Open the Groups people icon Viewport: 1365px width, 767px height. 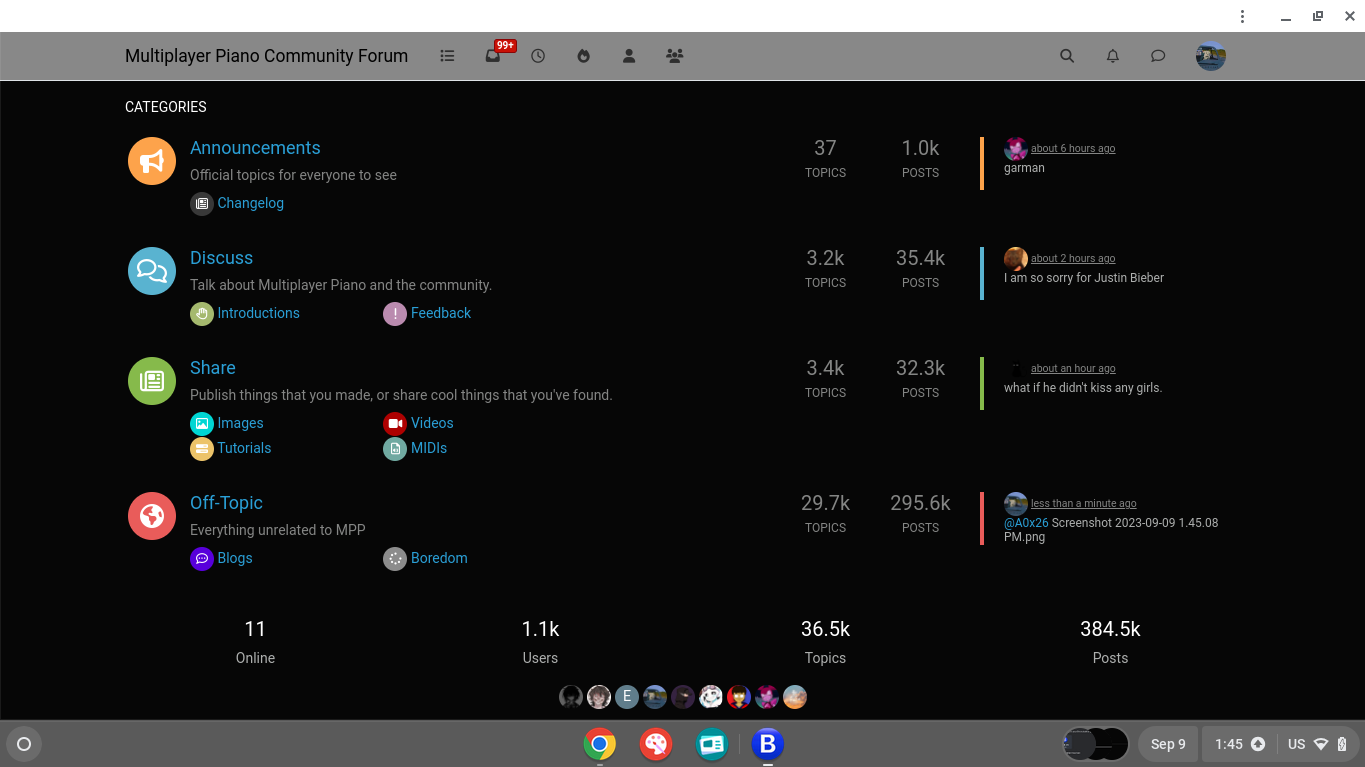pos(675,56)
